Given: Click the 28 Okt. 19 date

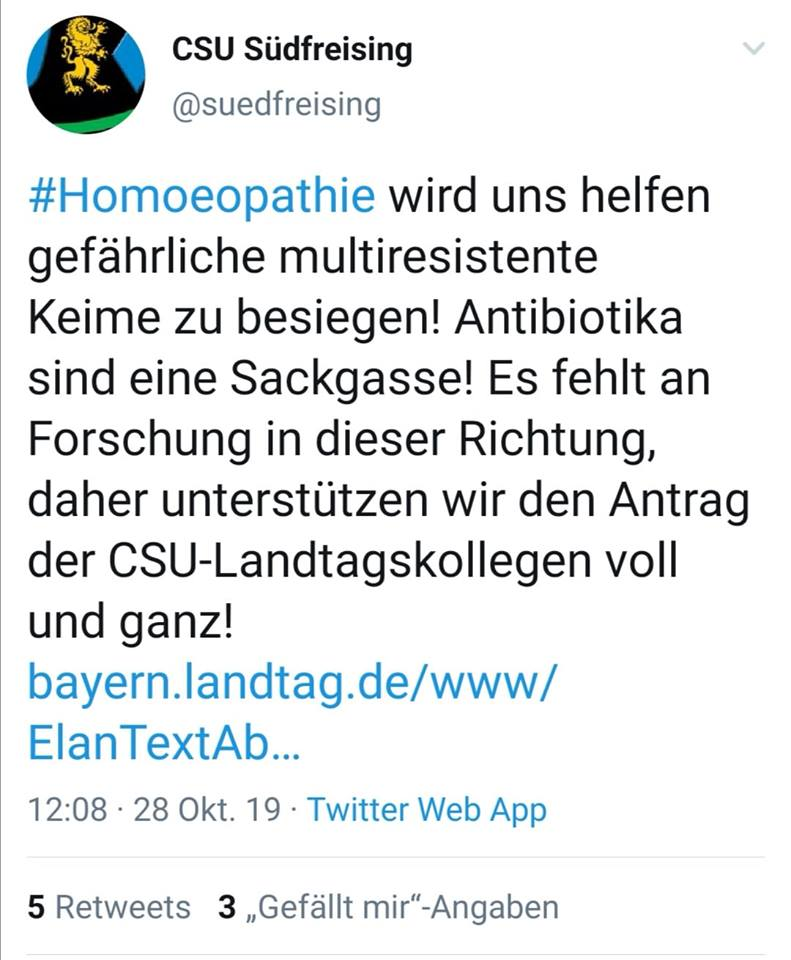Looking at the screenshot, I should pos(207,809).
